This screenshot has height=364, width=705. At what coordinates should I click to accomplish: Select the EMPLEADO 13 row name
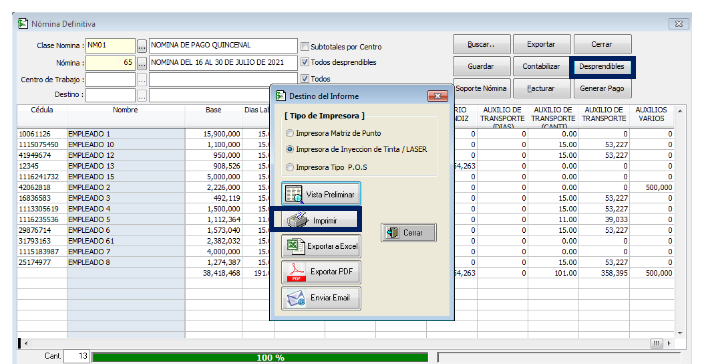[x=91, y=166]
